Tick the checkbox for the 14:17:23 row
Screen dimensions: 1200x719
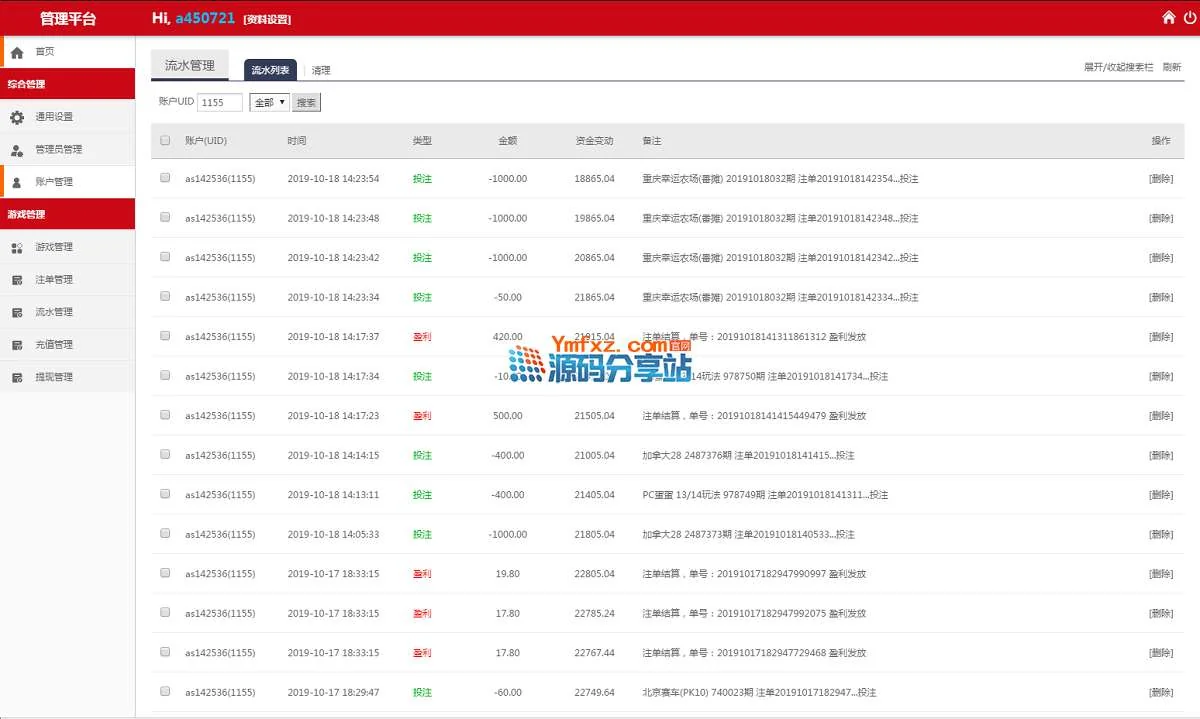point(165,415)
